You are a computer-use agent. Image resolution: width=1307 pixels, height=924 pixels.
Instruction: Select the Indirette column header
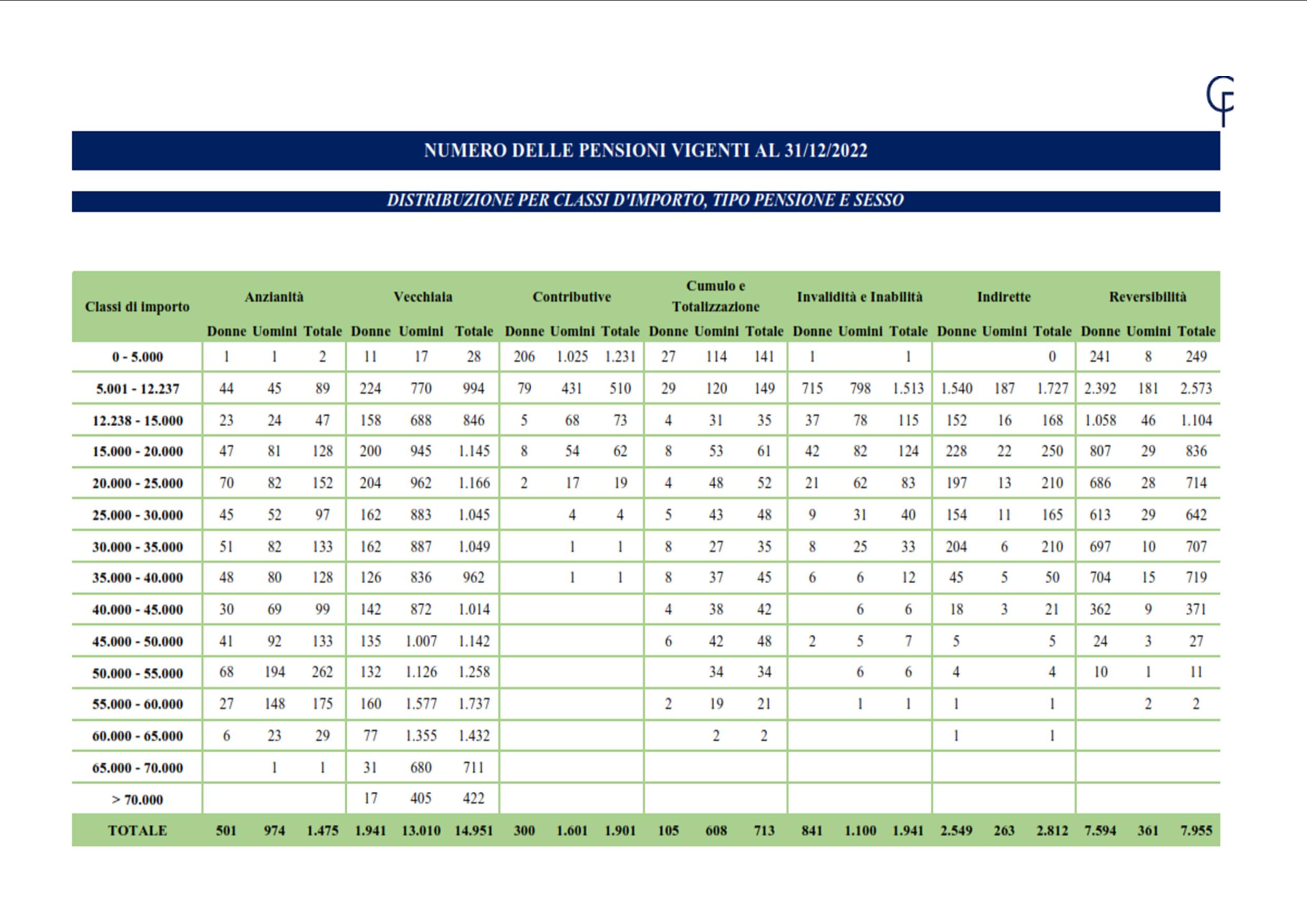tap(1003, 297)
